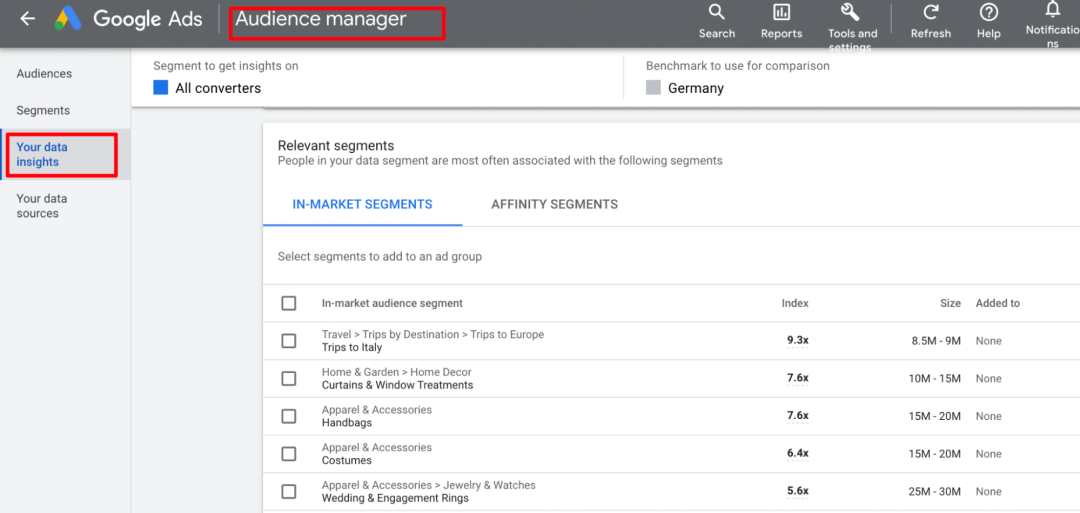Open Your data sources in sidebar
This screenshot has width=1080, height=513.
pos(42,206)
